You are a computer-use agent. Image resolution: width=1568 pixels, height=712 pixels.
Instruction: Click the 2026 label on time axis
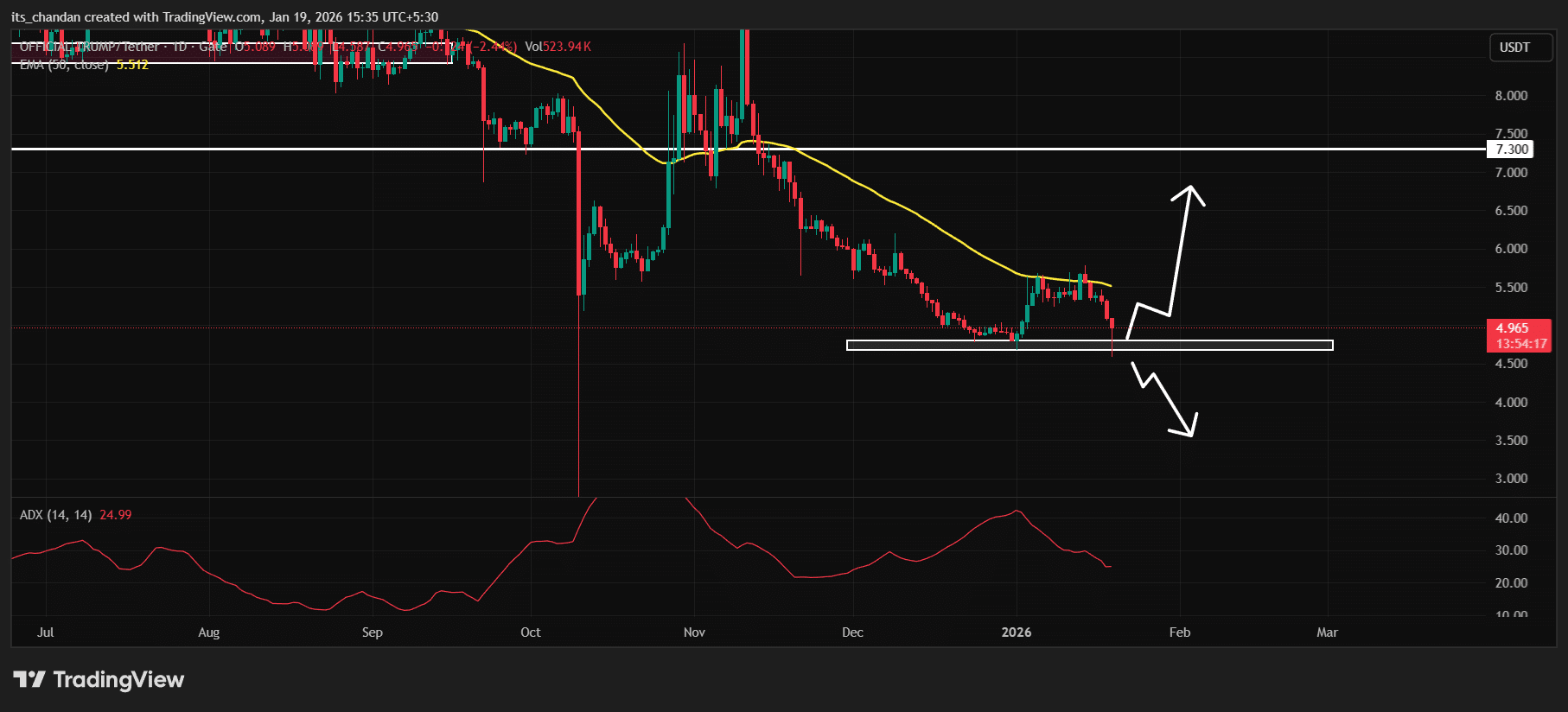pyautogui.click(x=1016, y=633)
